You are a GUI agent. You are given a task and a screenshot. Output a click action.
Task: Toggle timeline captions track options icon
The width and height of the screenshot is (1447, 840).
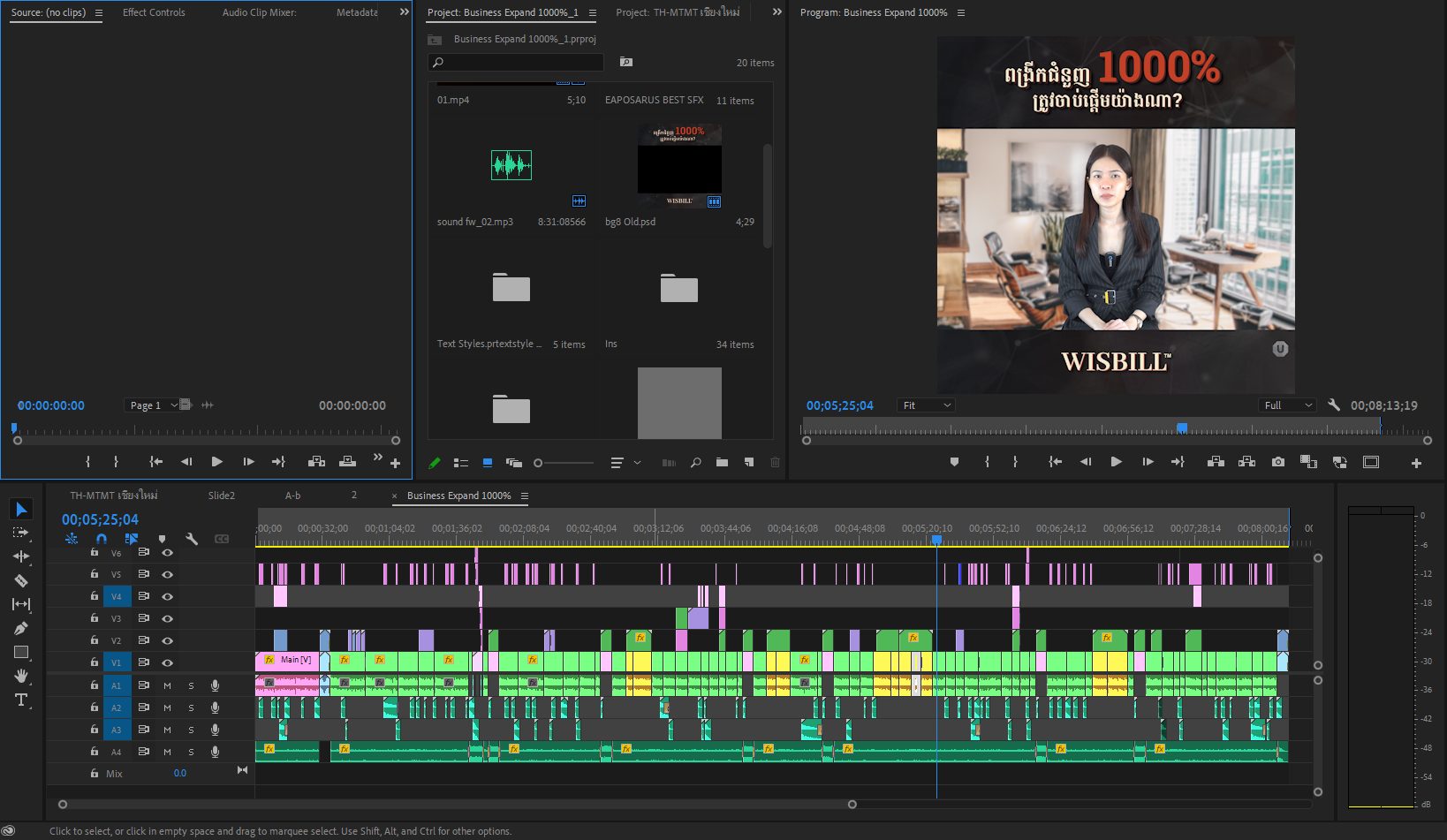(x=222, y=539)
